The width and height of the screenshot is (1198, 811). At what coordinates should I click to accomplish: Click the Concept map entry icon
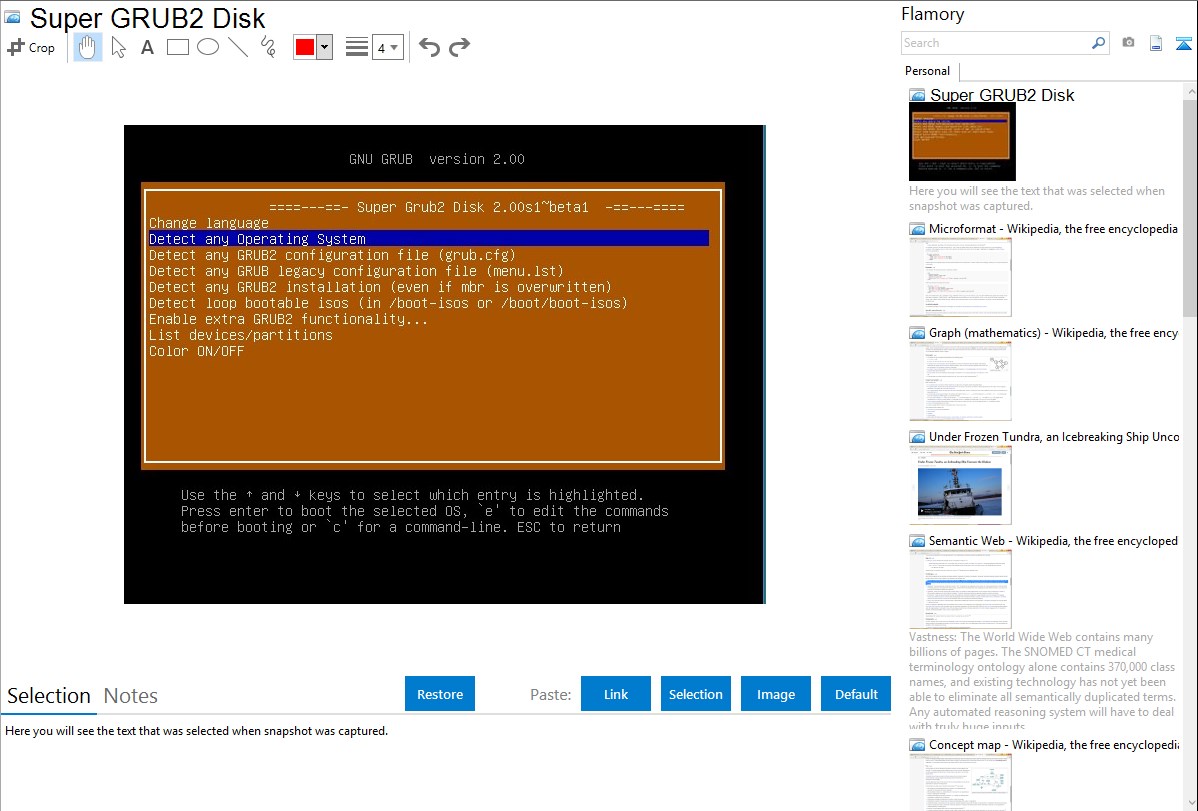(917, 745)
